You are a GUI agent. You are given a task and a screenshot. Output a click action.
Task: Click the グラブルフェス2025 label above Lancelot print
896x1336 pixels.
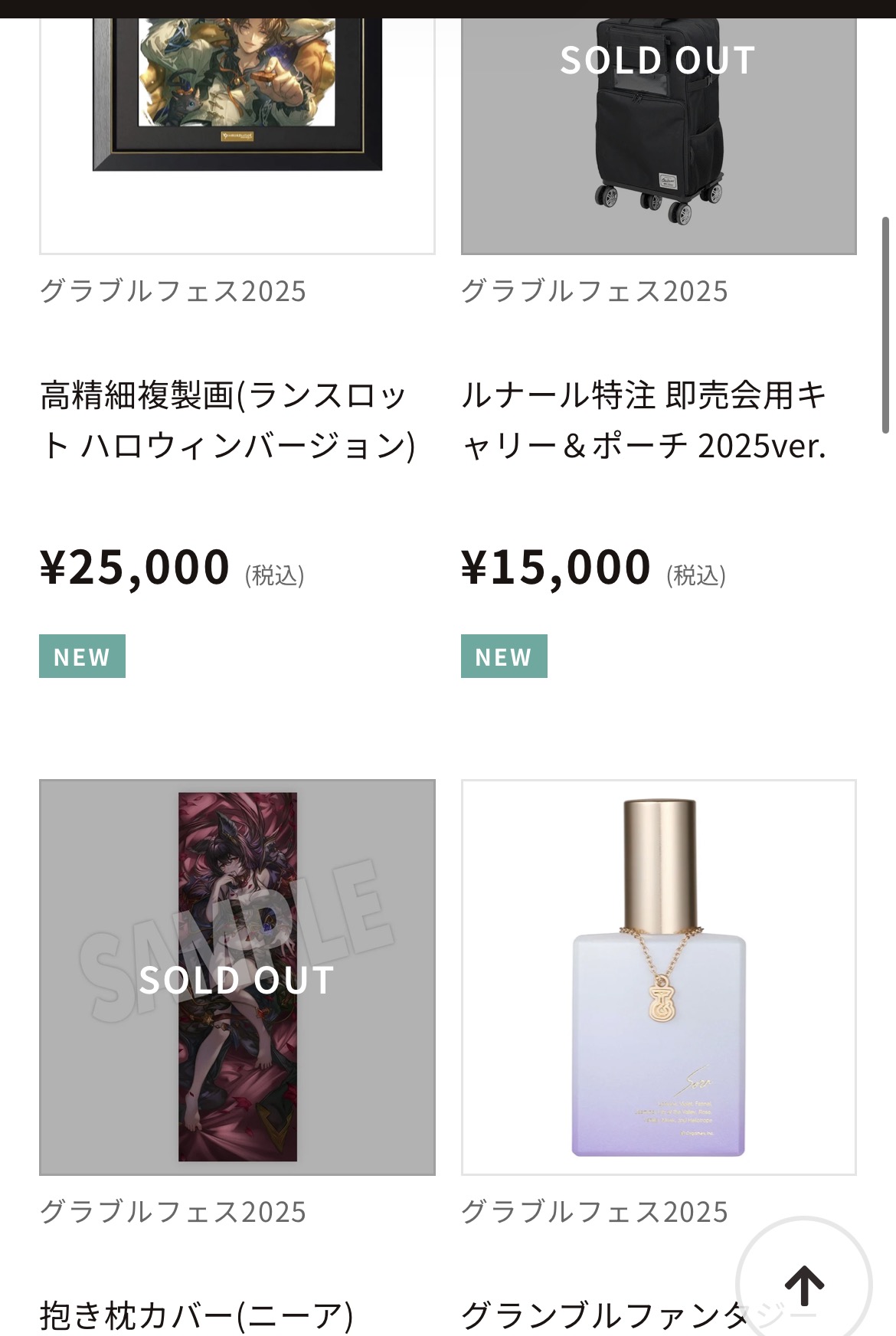pos(172,291)
